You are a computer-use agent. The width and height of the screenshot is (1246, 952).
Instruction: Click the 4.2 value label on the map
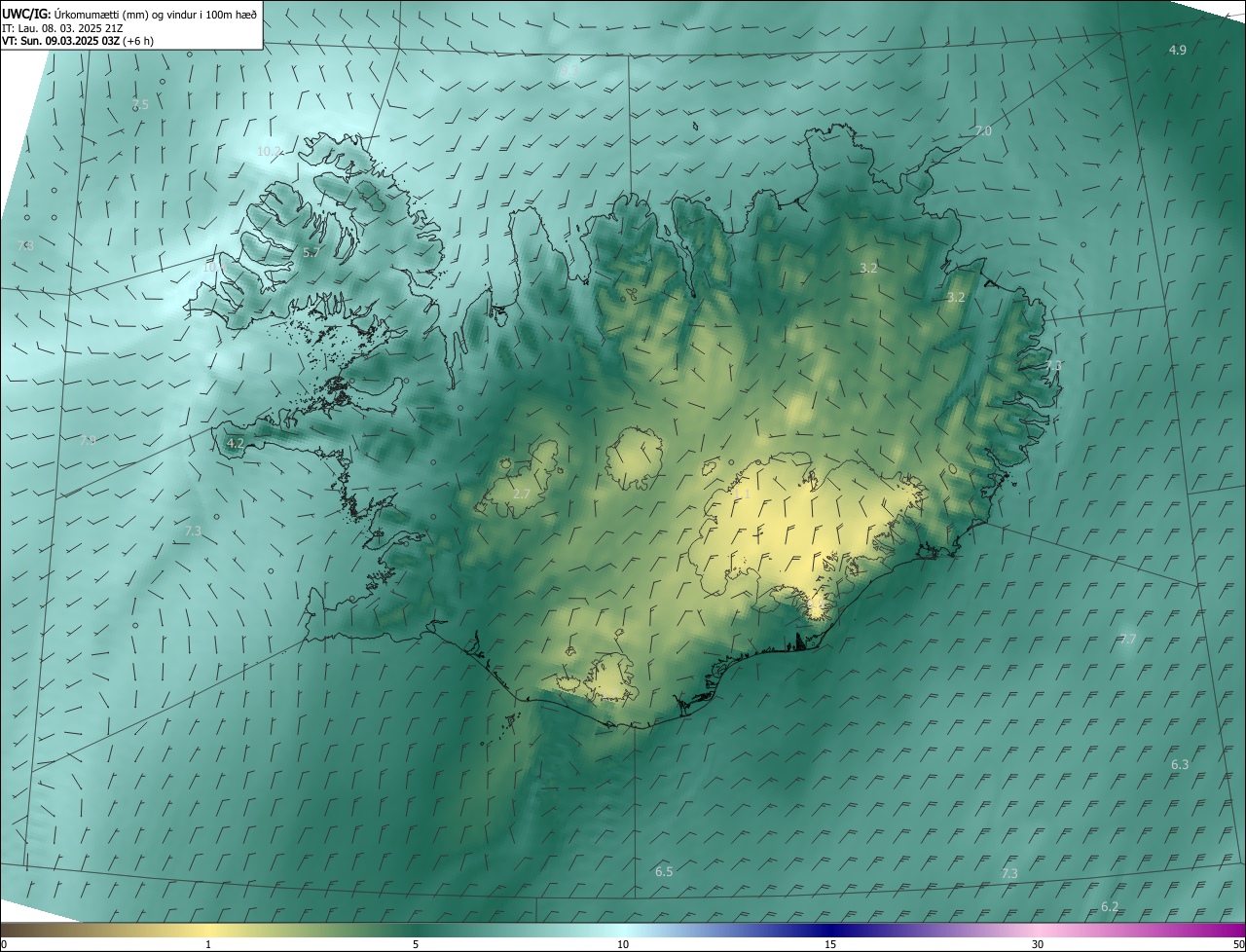click(x=235, y=443)
